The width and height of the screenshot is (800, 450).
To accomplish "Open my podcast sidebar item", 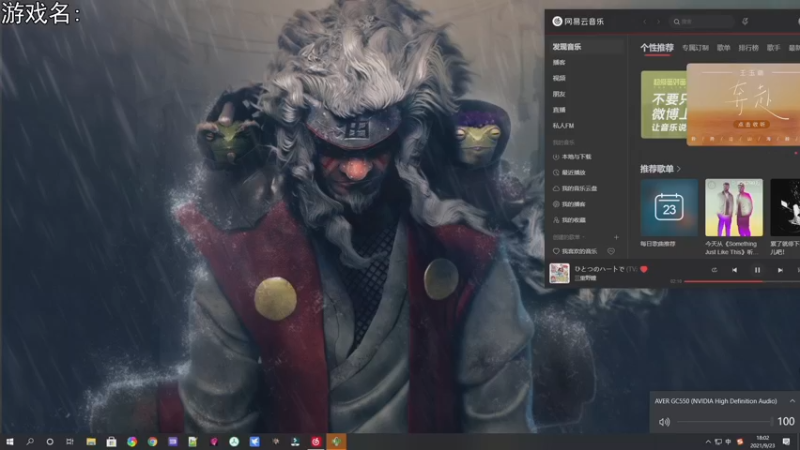I will coord(569,204).
